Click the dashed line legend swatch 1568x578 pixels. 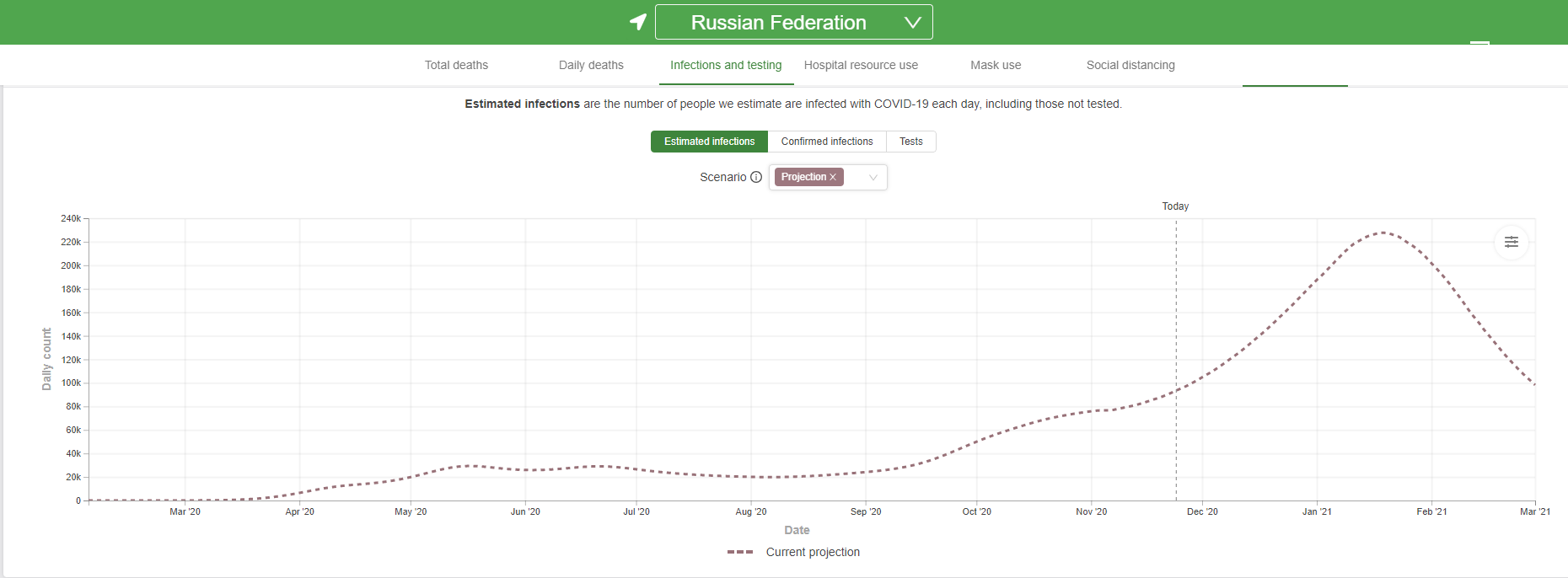point(740,552)
